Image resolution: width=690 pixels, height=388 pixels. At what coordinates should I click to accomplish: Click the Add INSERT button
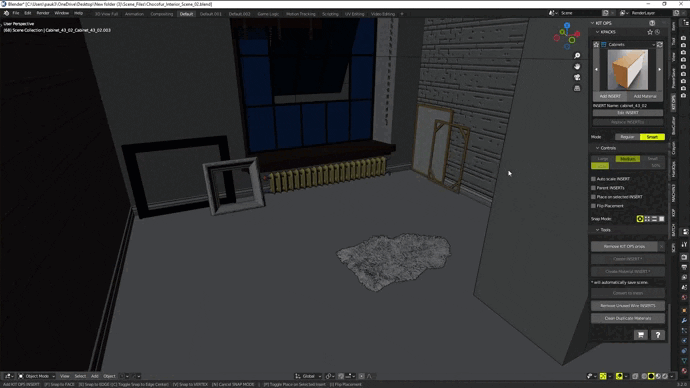click(x=610, y=96)
